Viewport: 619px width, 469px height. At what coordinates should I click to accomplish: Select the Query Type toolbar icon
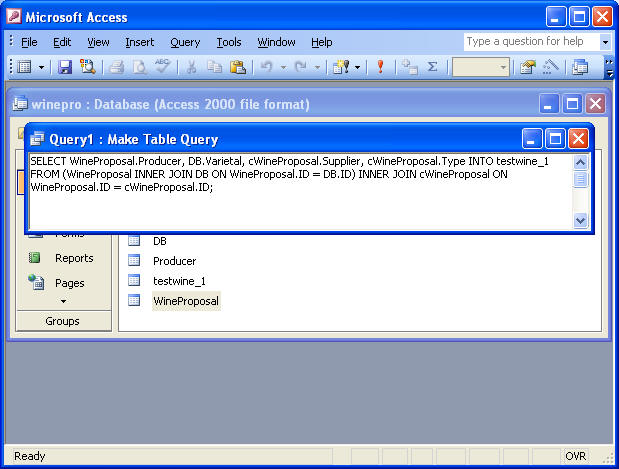341,67
